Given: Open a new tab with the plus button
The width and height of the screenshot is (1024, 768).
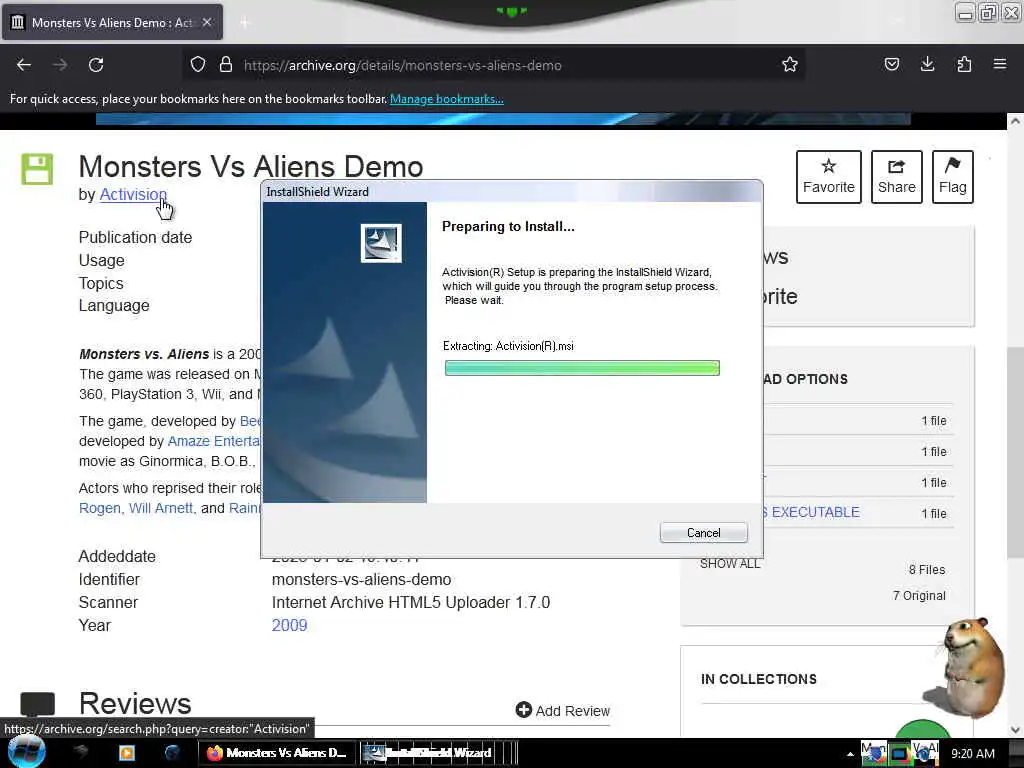Looking at the screenshot, I should [245, 23].
